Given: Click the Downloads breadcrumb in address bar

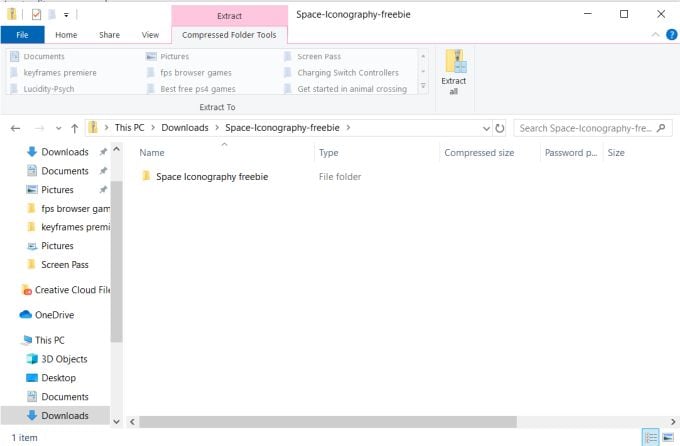Looking at the screenshot, I should pyautogui.click(x=185, y=128).
